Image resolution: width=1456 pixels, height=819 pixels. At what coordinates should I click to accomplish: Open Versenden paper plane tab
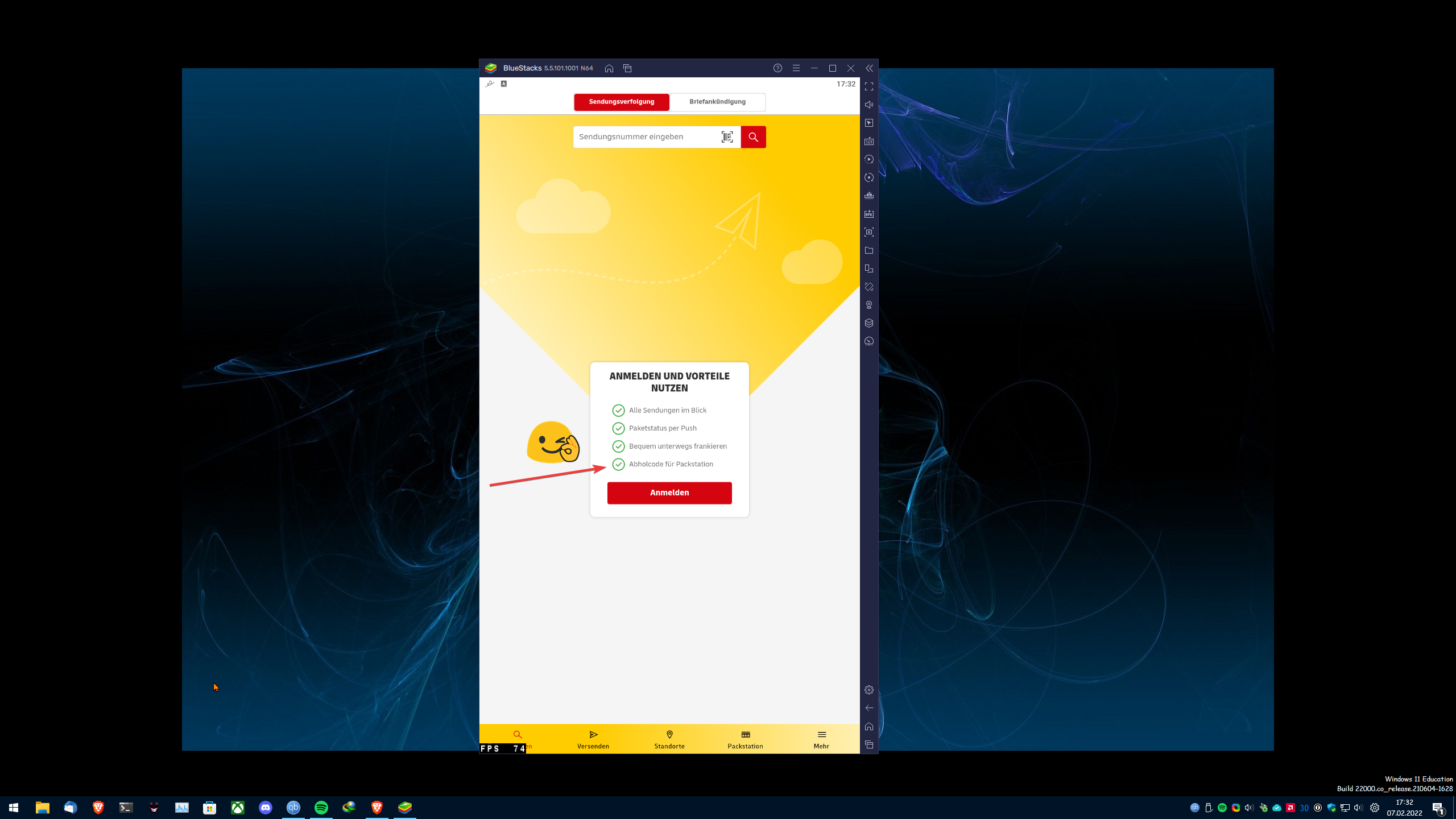[x=593, y=739]
